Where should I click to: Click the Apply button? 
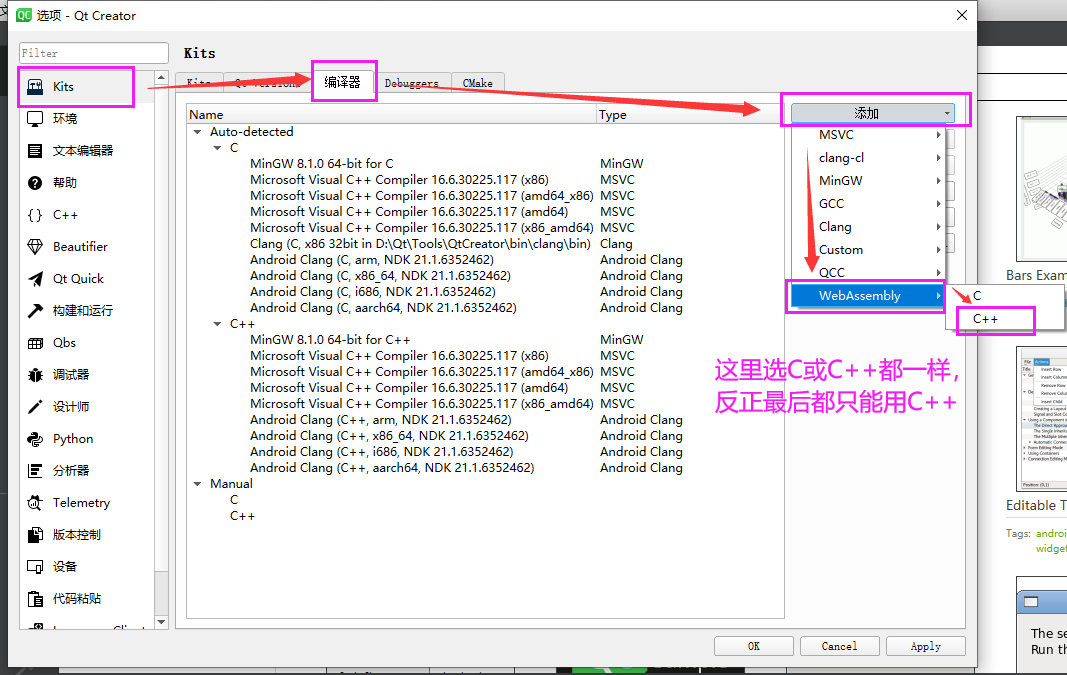coord(925,645)
